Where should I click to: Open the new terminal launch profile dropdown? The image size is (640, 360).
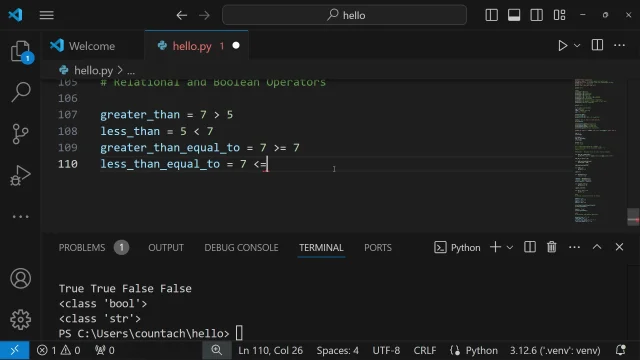point(510,247)
